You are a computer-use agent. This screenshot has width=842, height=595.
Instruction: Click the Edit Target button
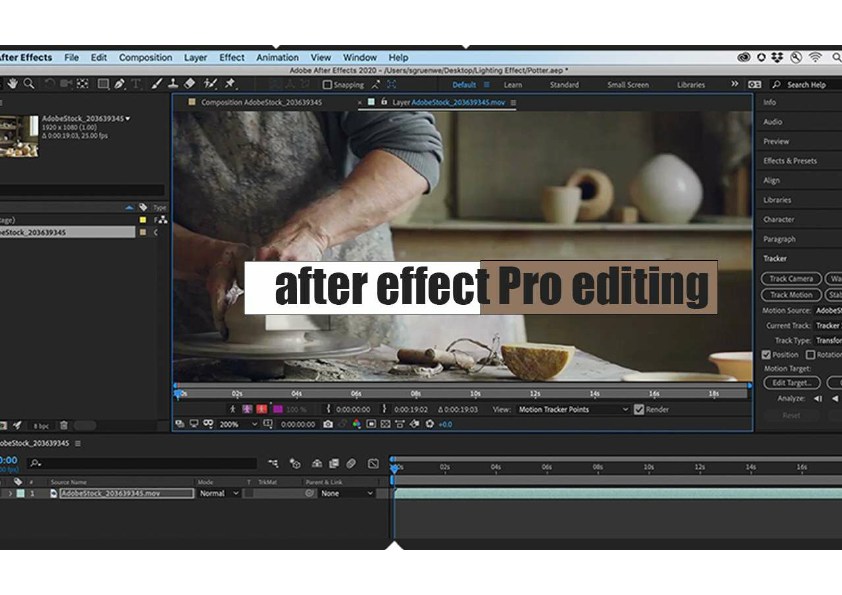[791, 383]
